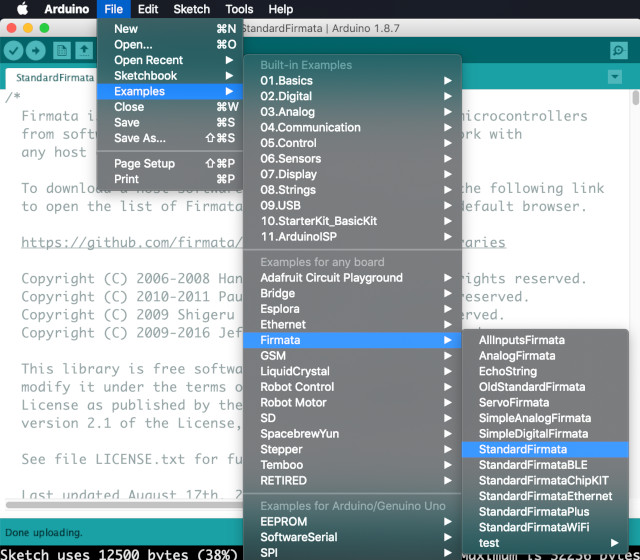
Task: Expand the Sketchbook submenu
Action: click(x=170, y=76)
